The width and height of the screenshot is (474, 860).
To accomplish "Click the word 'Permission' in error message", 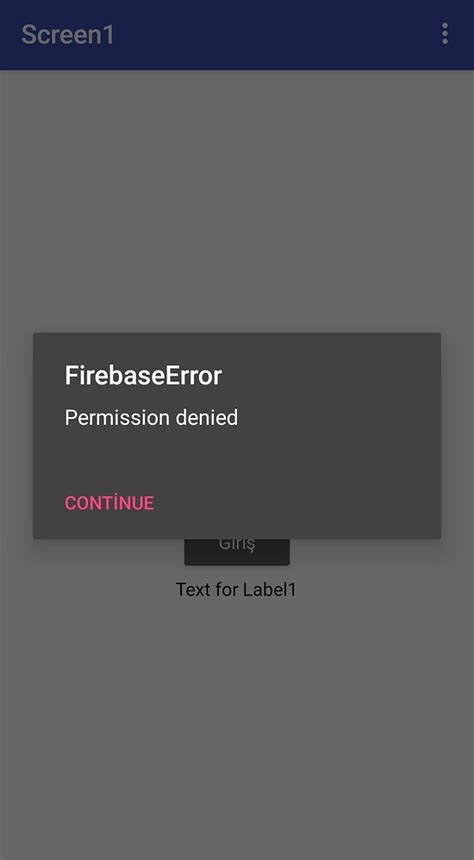I will click(x=117, y=418).
